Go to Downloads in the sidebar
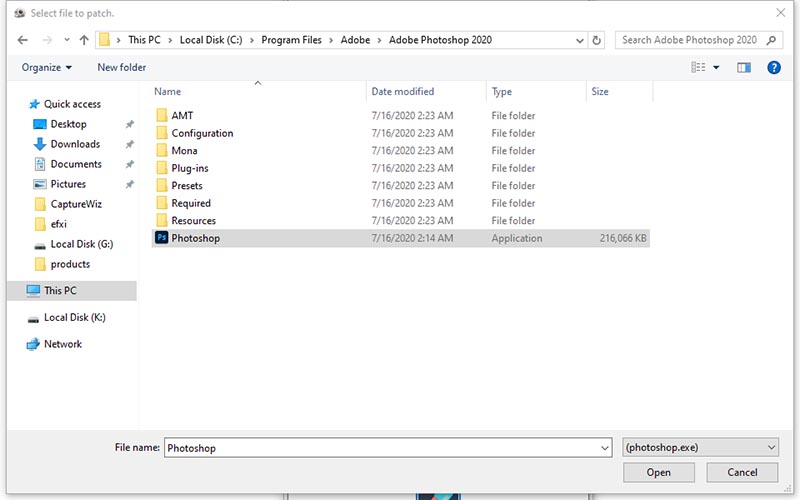Screen dimensions: 800x500 pos(75,144)
